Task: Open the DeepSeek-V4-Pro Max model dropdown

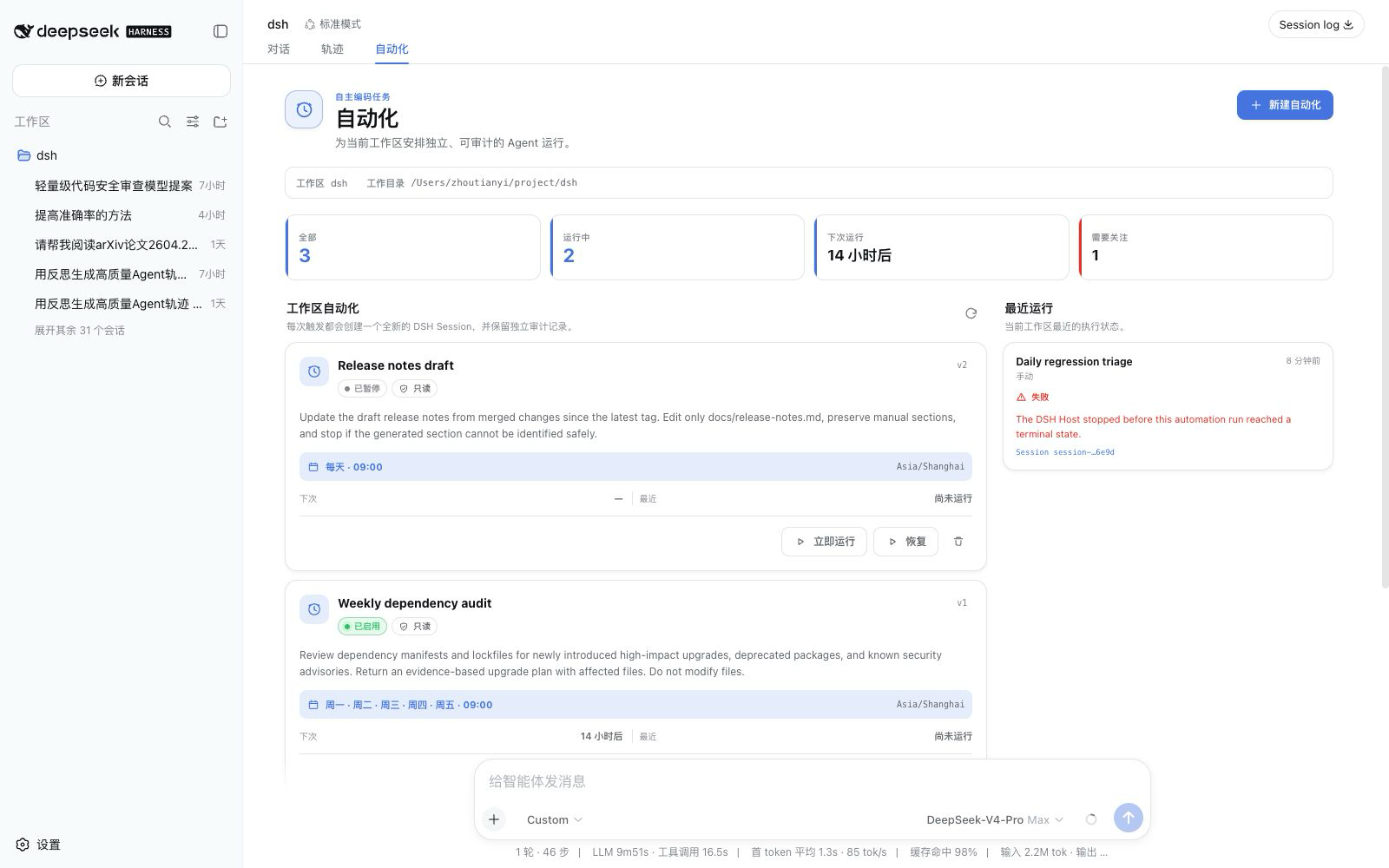Action: click(995, 819)
